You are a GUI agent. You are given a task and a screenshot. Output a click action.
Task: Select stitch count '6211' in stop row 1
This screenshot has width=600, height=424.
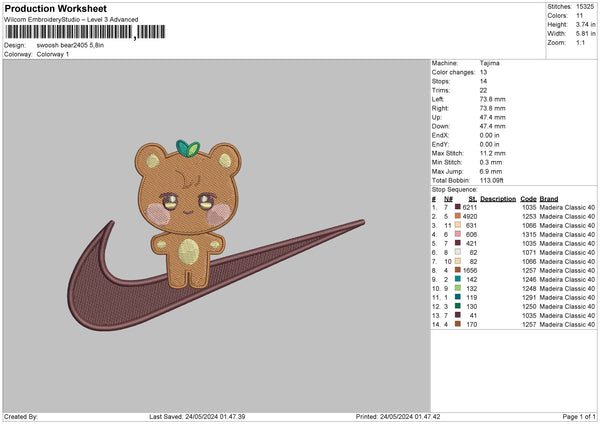coord(470,207)
